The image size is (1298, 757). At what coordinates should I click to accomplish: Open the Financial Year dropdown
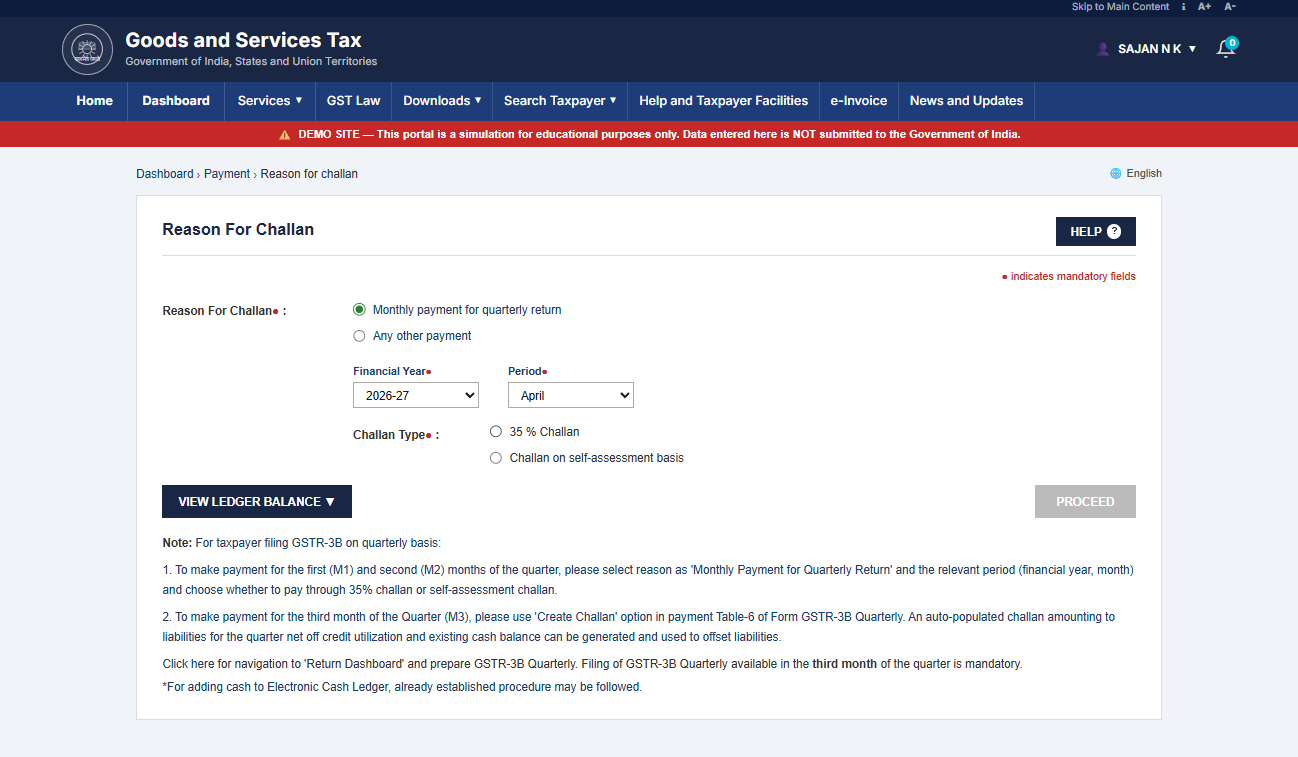click(x=416, y=395)
